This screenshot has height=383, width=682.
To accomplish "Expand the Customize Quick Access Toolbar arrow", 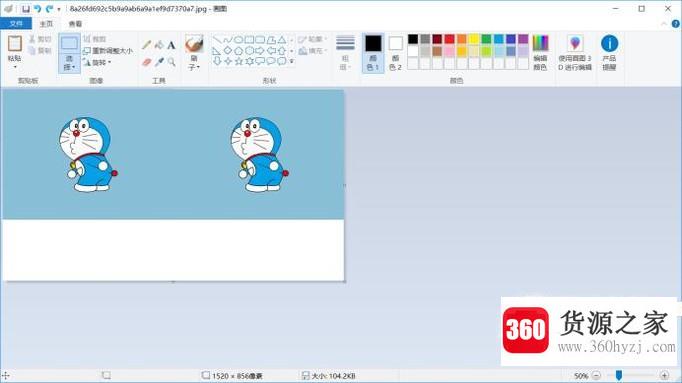I will [x=59, y=9].
